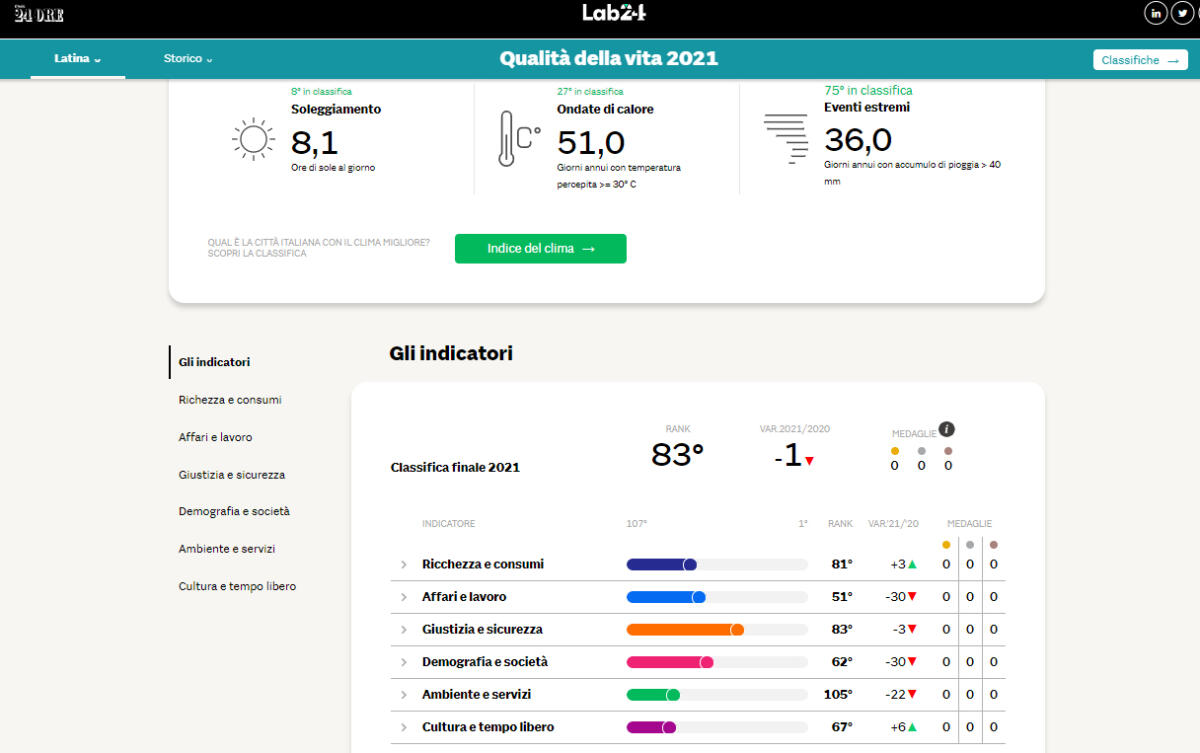Click the thermometer heat wave icon
This screenshot has height=753, width=1200.
coord(518,138)
